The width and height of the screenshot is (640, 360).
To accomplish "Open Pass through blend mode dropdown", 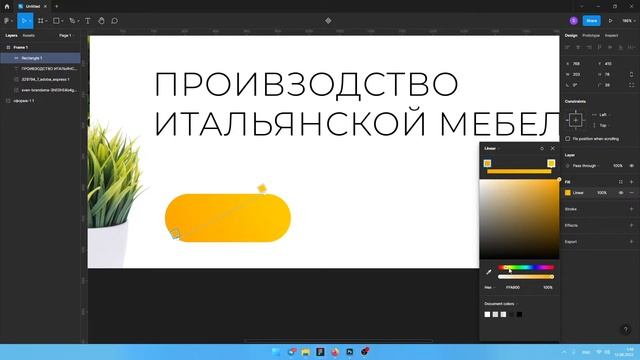I will click(x=586, y=166).
